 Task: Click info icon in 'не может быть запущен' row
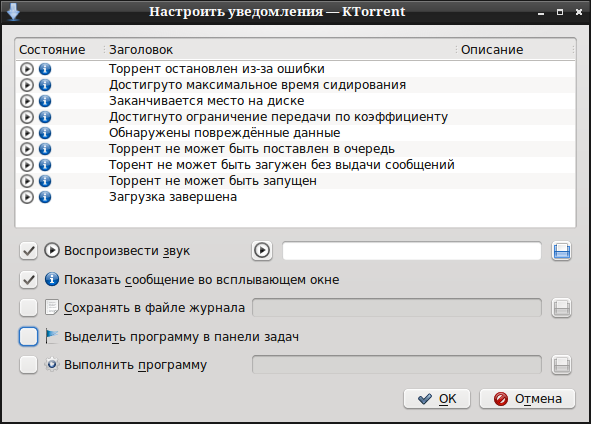click(x=45, y=181)
